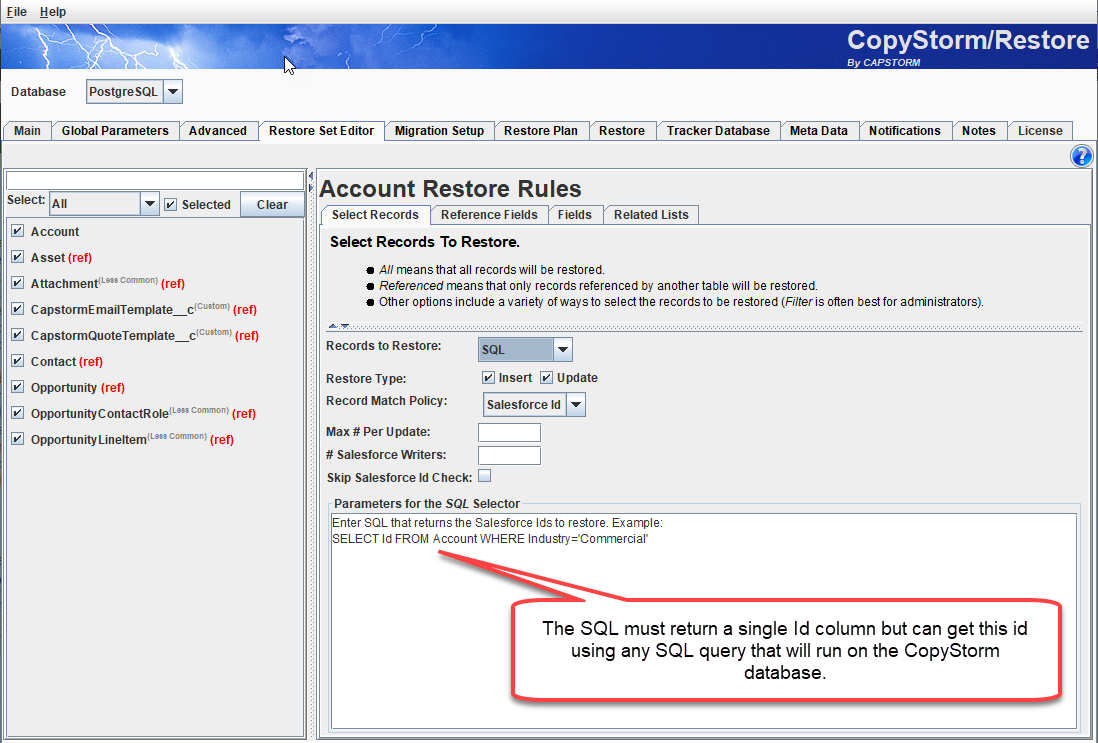Open the Restore Plan tab
Image resolution: width=1098 pixels, height=743 pixels.
pos(541,131)
